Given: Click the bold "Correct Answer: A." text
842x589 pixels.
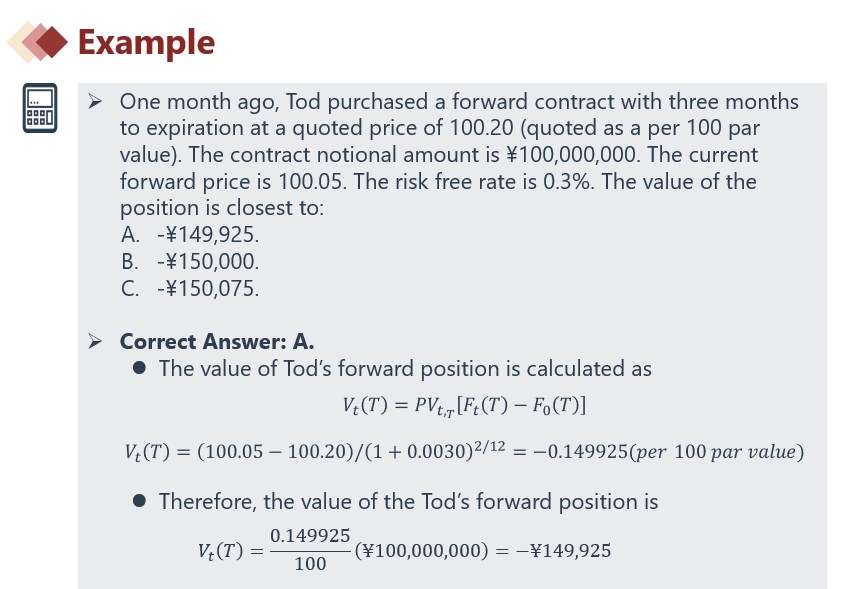Looking at the screenshot, I should [217, 342].
